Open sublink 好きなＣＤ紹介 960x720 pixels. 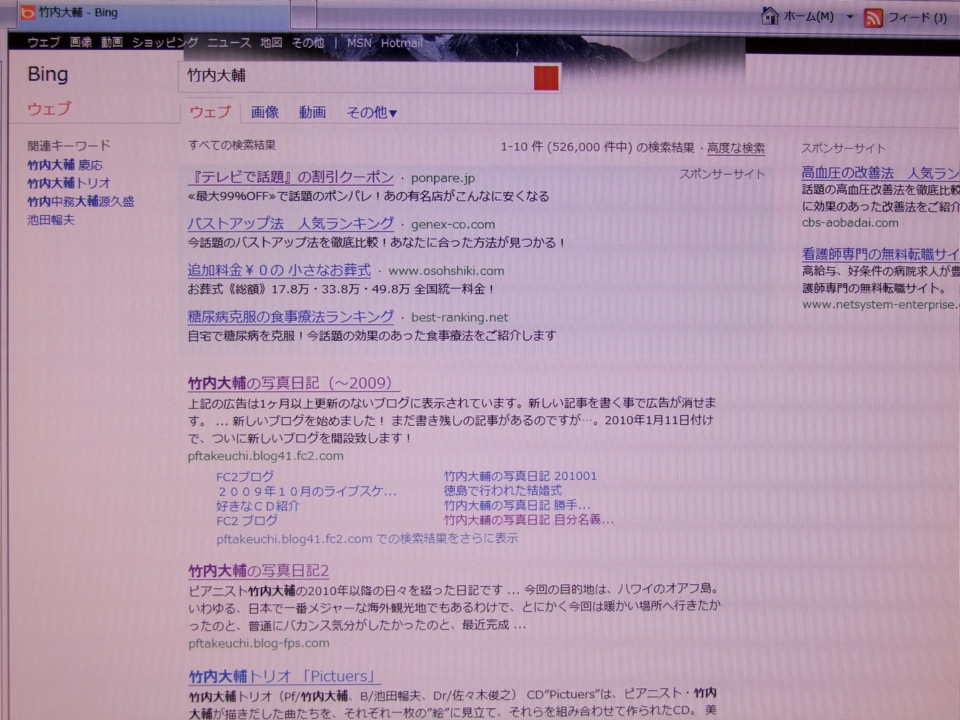(x=258, y=506)
